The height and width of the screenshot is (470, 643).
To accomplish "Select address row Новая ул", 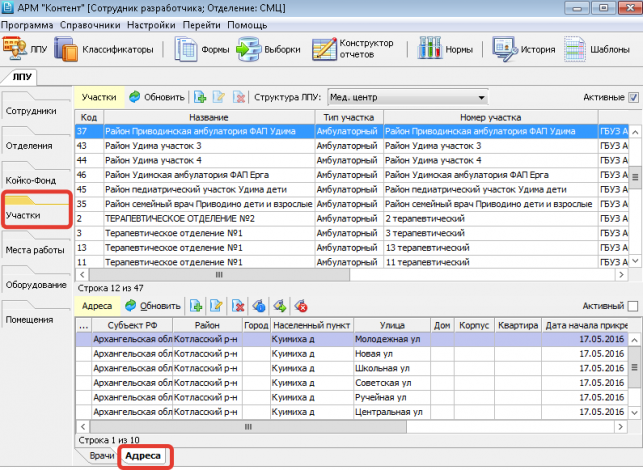I will (x=351, y=354).
